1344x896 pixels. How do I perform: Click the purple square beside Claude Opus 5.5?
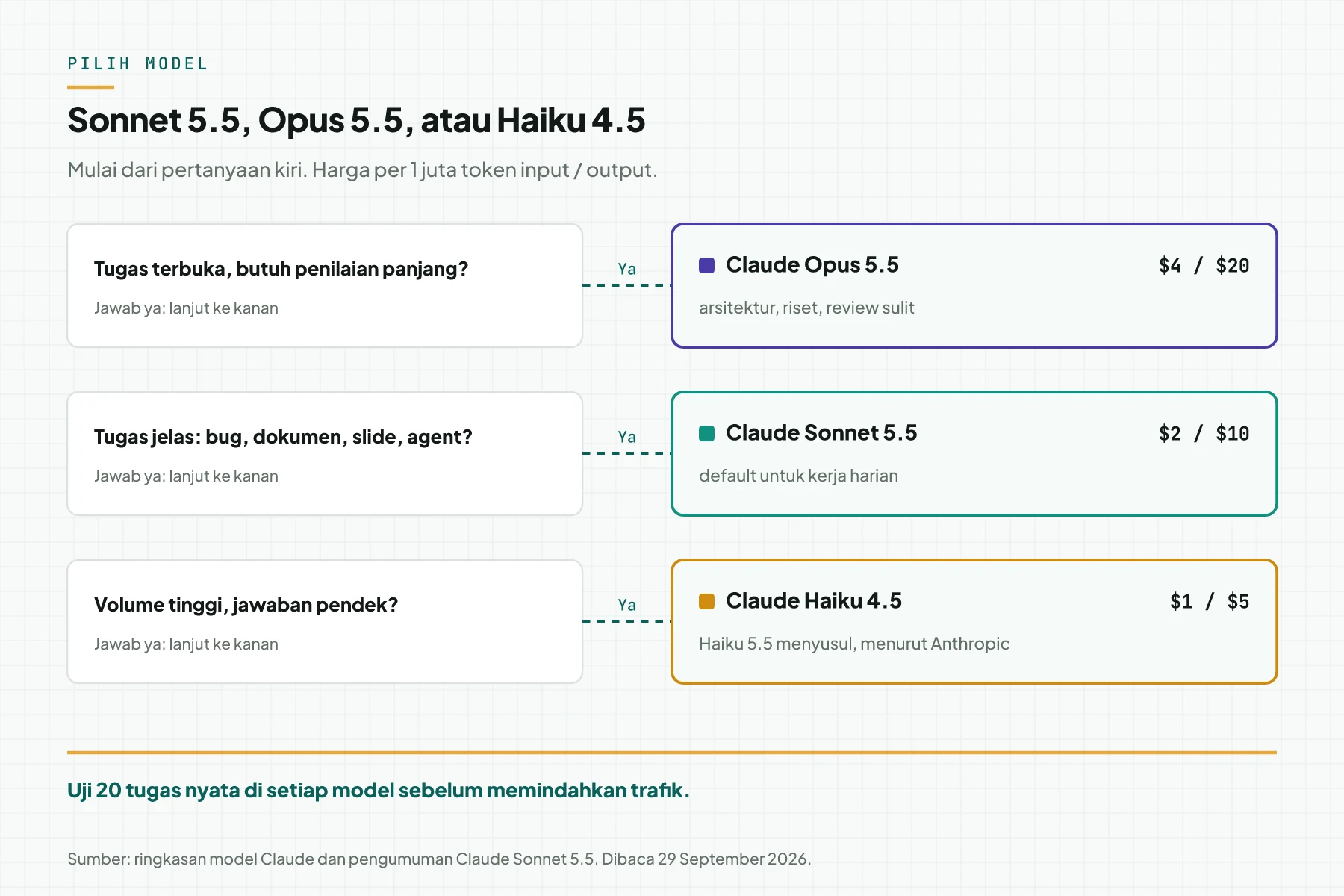coord(706,265)
